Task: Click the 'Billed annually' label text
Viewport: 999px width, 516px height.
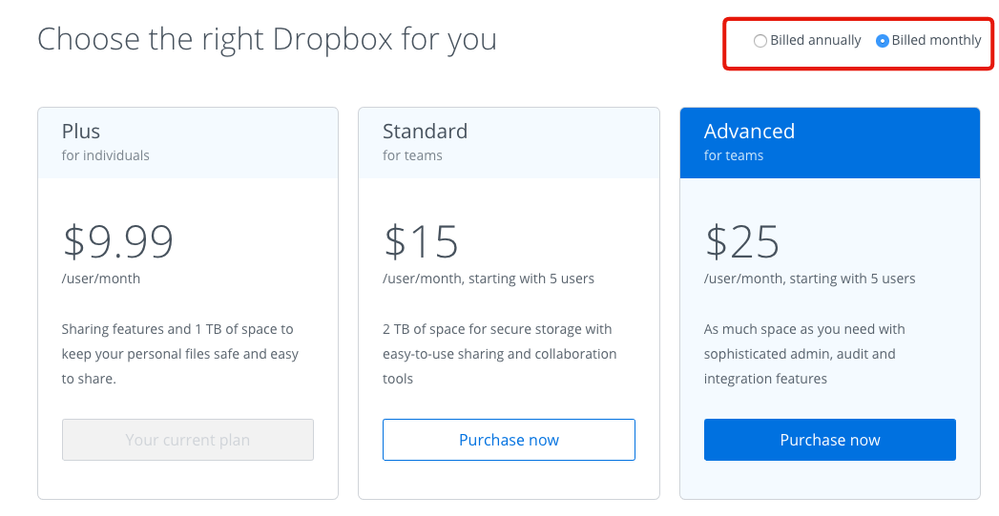Action: (x=815, y=41)
